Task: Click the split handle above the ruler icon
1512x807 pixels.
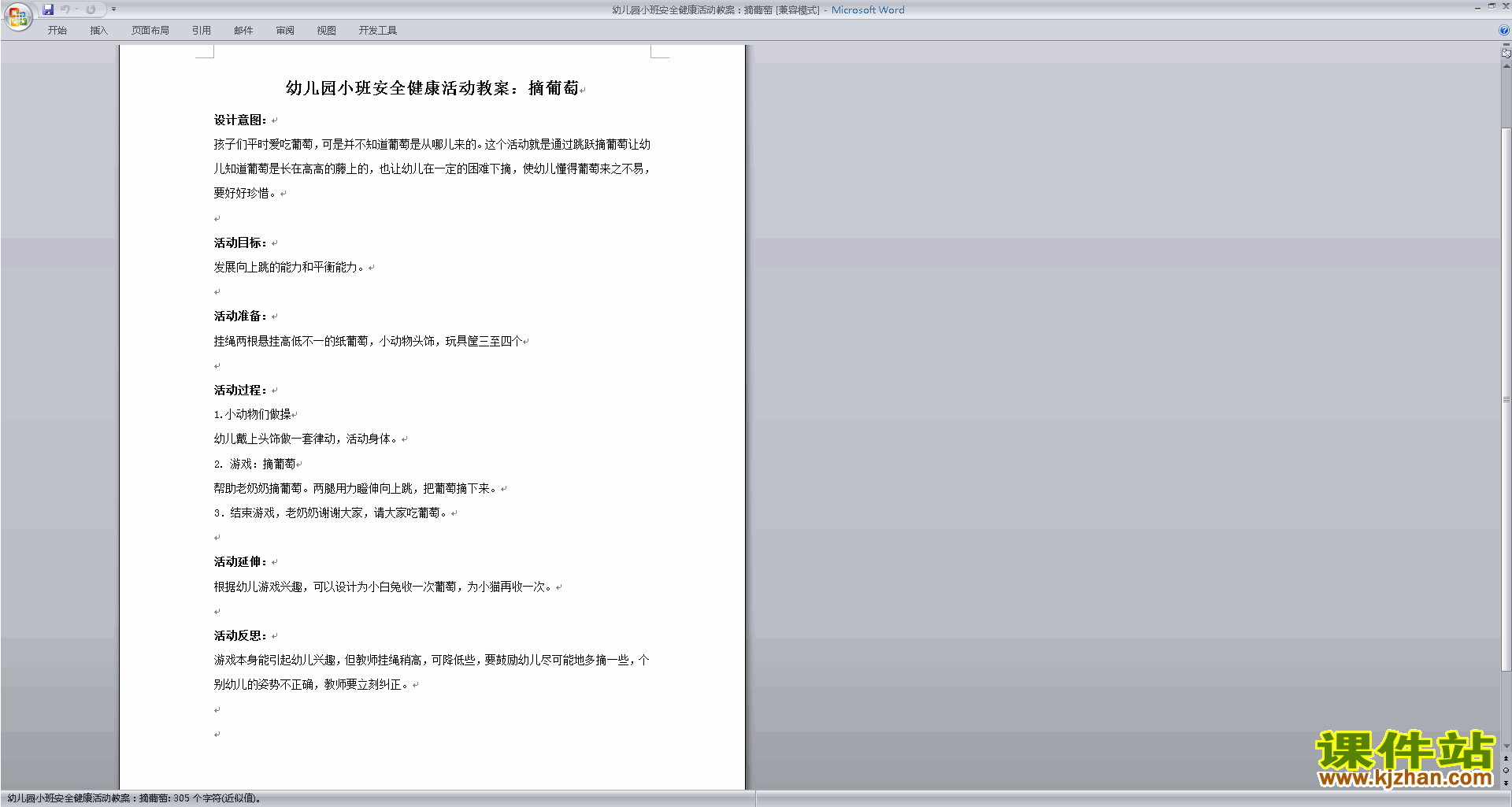Action: [1506, 45]
